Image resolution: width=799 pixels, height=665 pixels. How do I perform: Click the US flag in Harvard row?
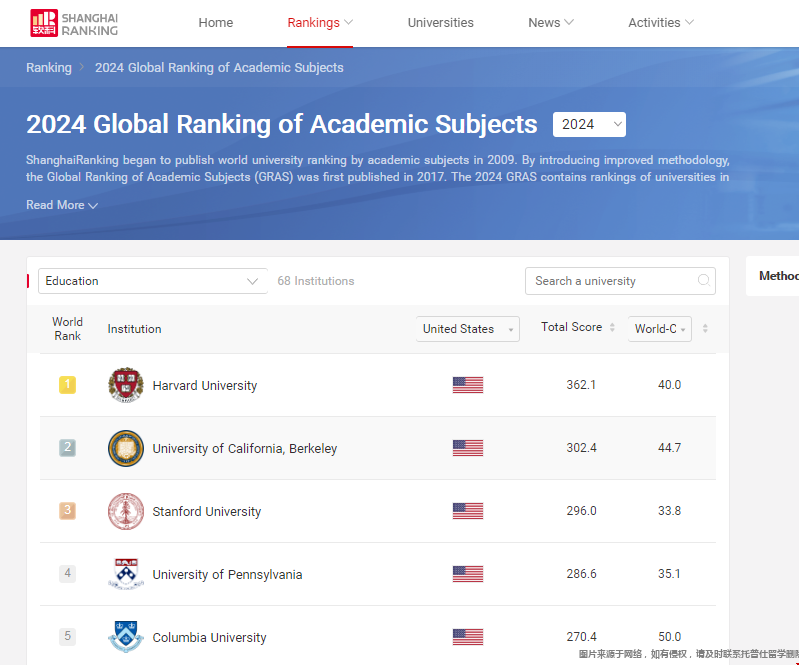point(468,385)
